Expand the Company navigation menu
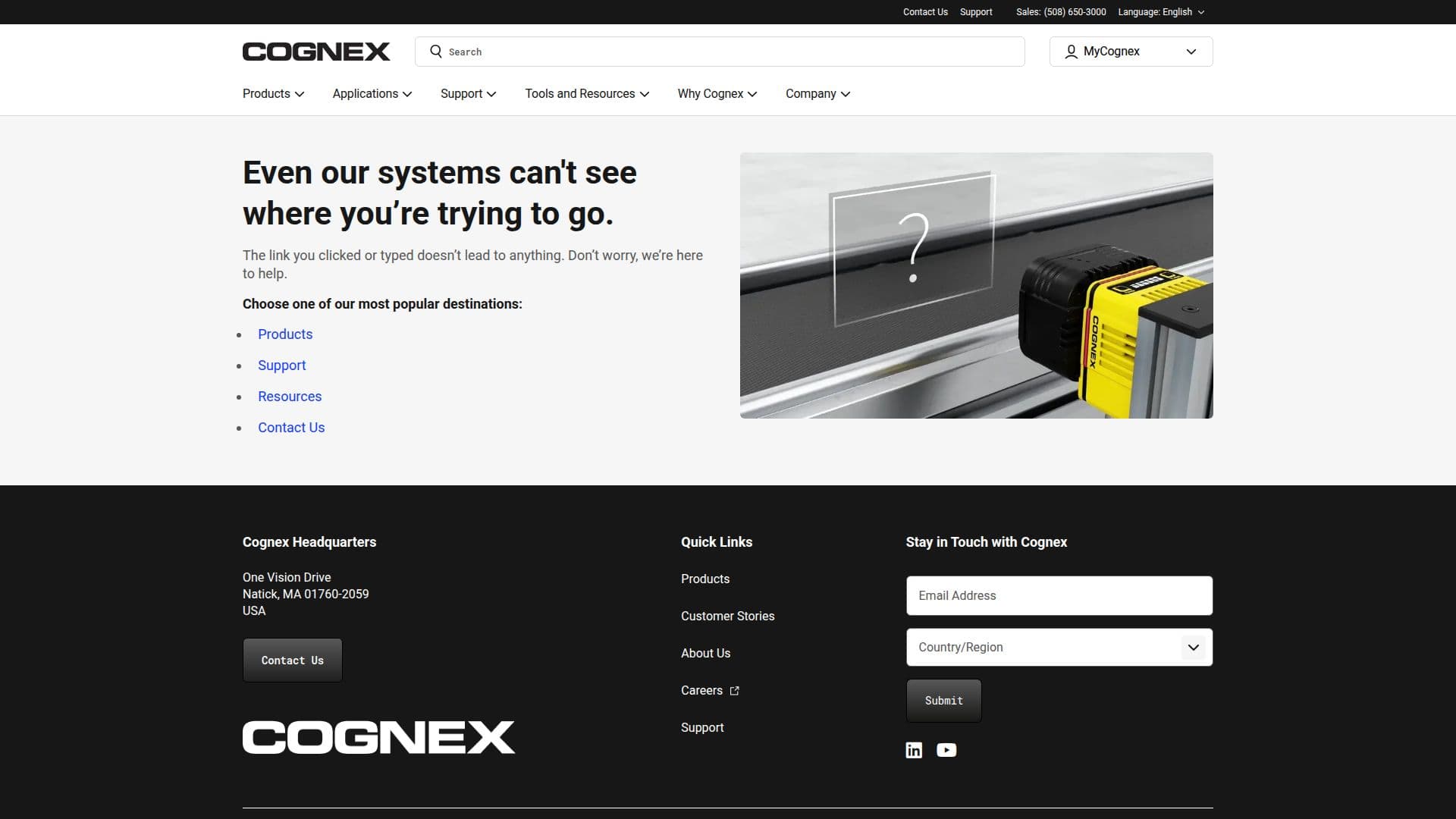This screenshot has width=1456, height=819. (x=817, y=94)
